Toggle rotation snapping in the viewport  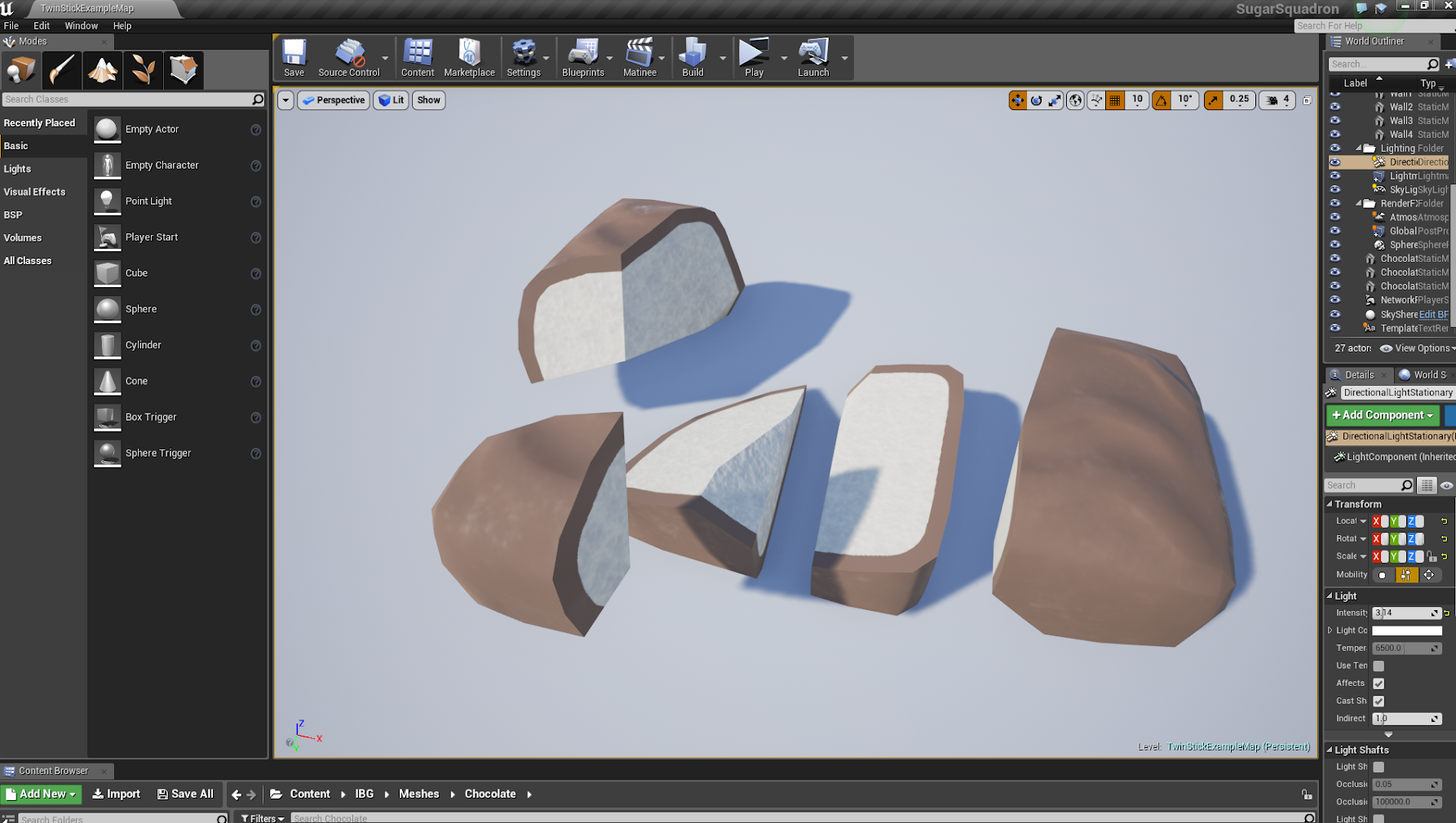click(x=1162, y=100)
